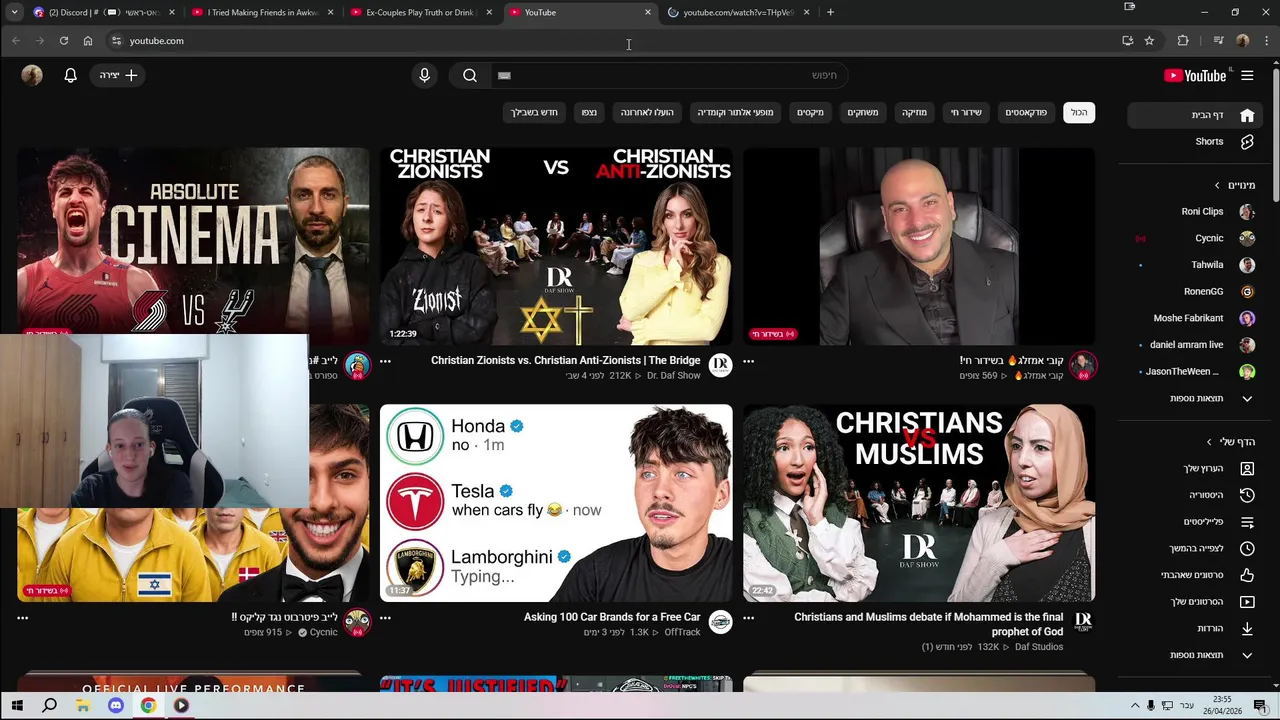Reload the page with browser refresh
Viewport: 1280px width, 720px height.
pos(63,41)
